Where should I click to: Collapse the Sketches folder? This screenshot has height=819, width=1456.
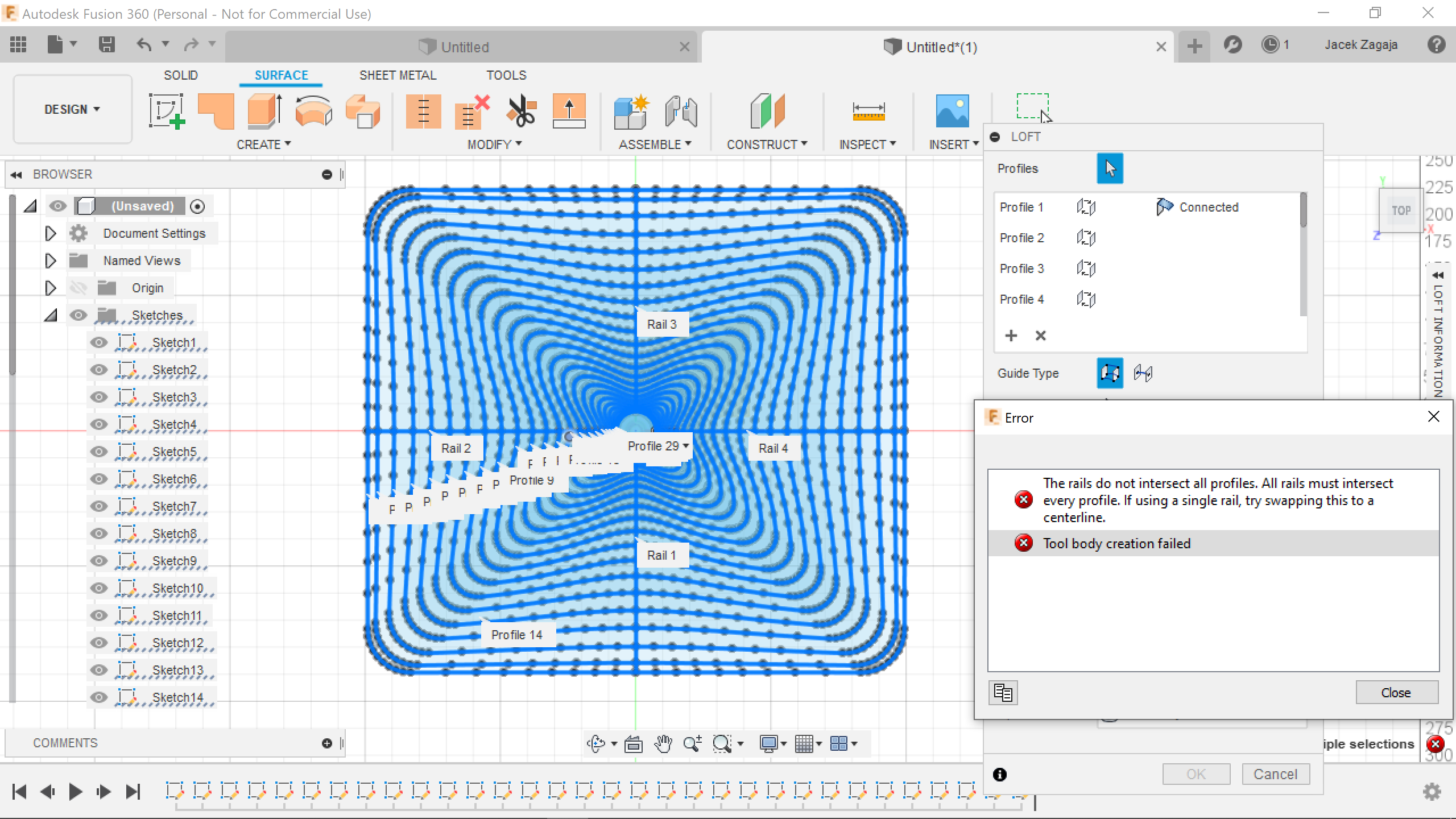(51, 315)
